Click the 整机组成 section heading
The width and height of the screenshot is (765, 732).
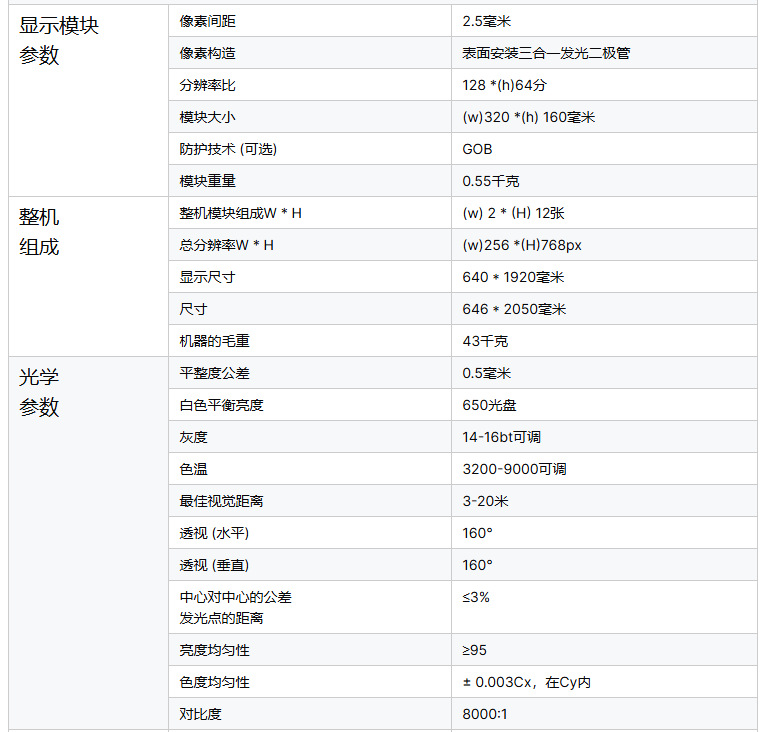click(39, 232)
